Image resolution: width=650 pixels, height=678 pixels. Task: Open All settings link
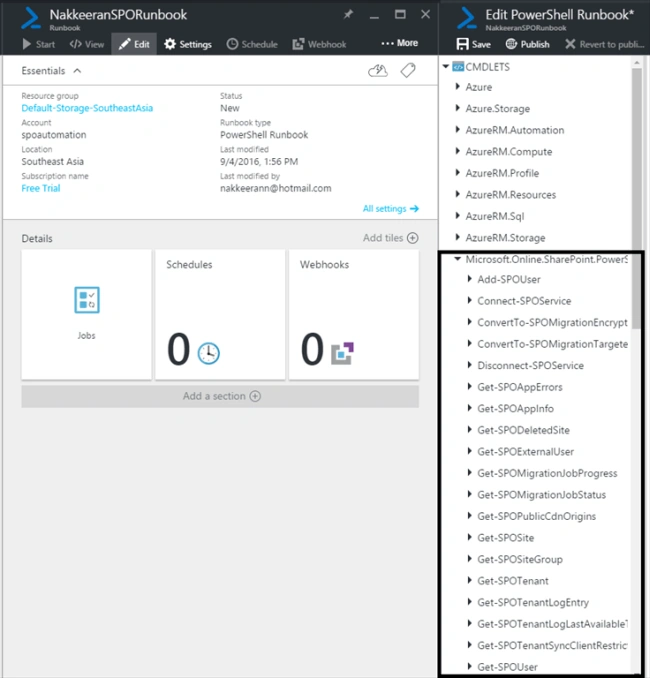[391, 209]
